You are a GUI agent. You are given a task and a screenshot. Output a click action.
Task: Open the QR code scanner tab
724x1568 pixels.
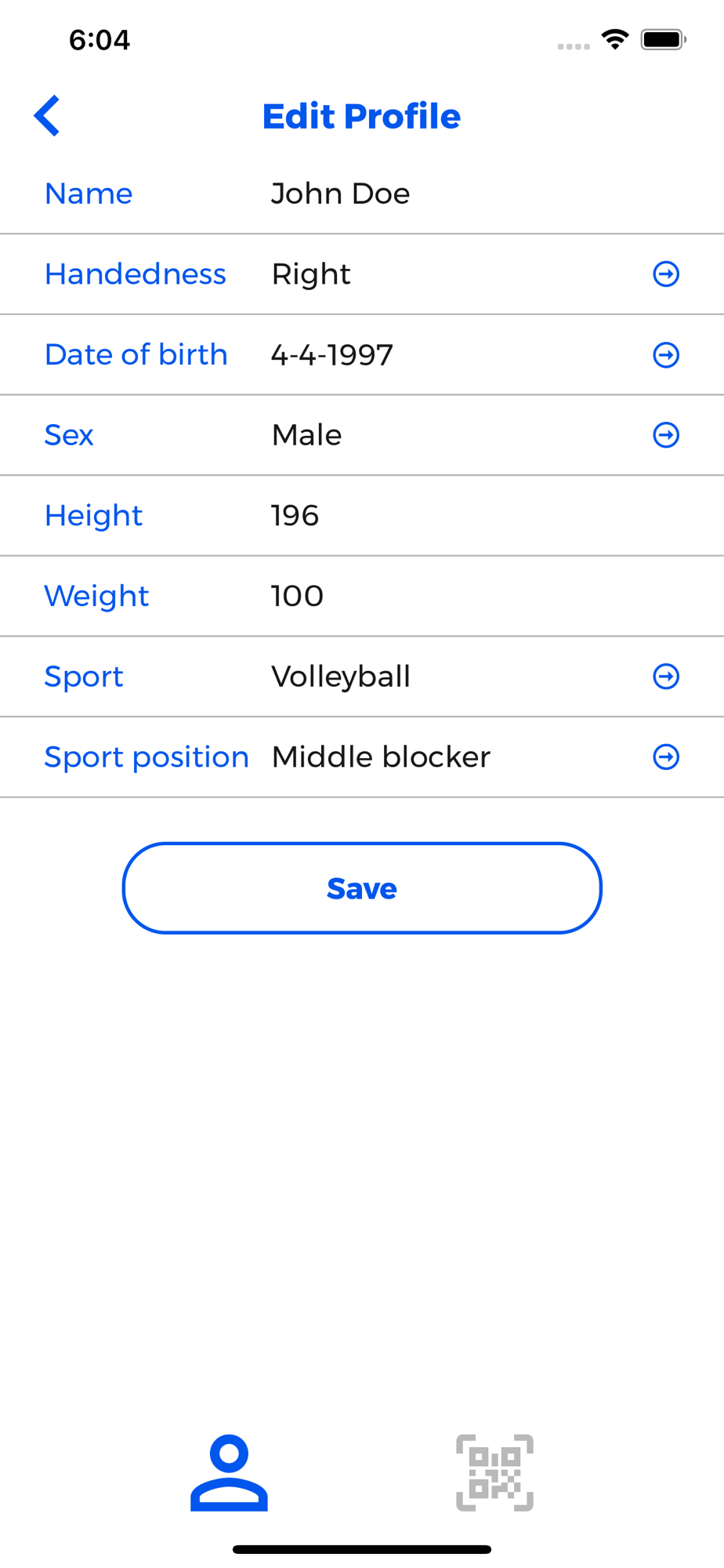click(494, 1472)
